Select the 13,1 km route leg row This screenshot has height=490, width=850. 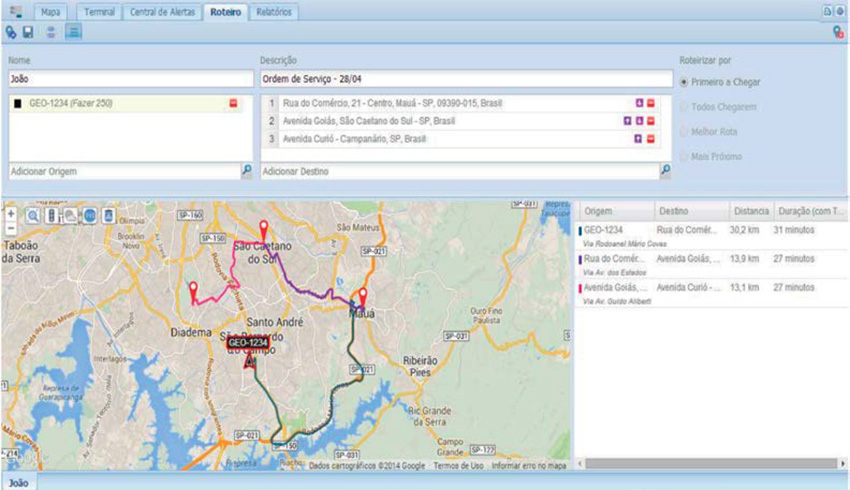[712, 293]
